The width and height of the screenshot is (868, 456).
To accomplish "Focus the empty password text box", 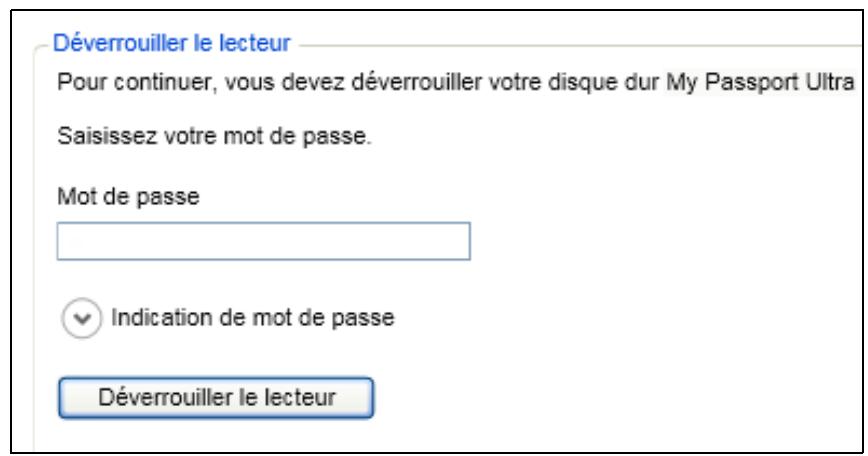I will pos(263,242).
